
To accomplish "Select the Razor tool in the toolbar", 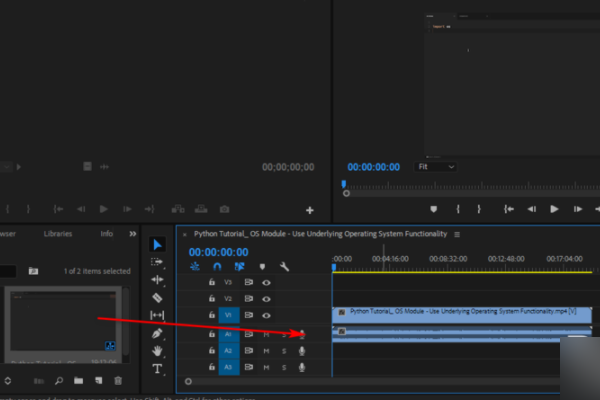I will click(157, 297).
